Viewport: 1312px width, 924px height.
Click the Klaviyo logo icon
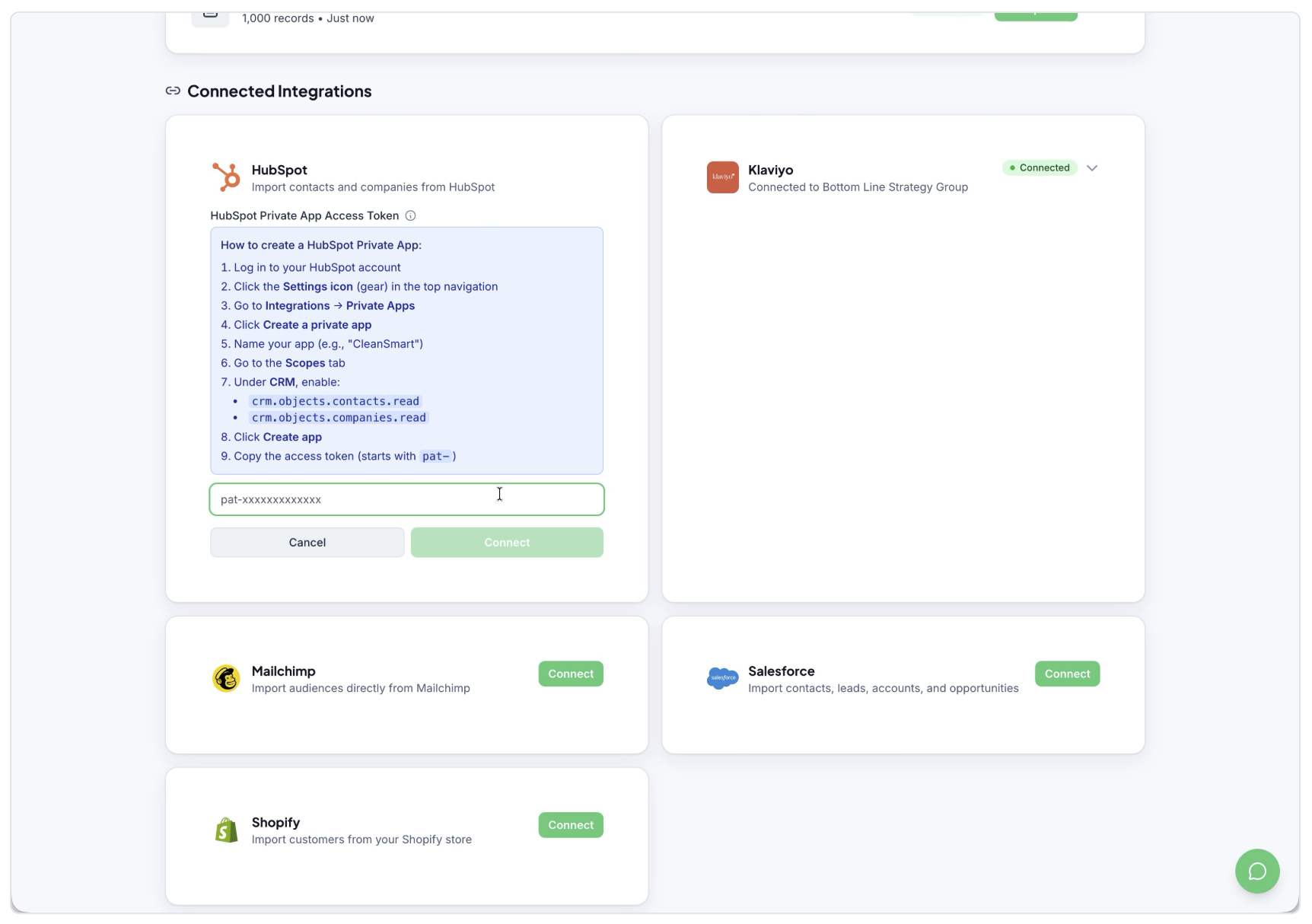(x=722, y=177)
